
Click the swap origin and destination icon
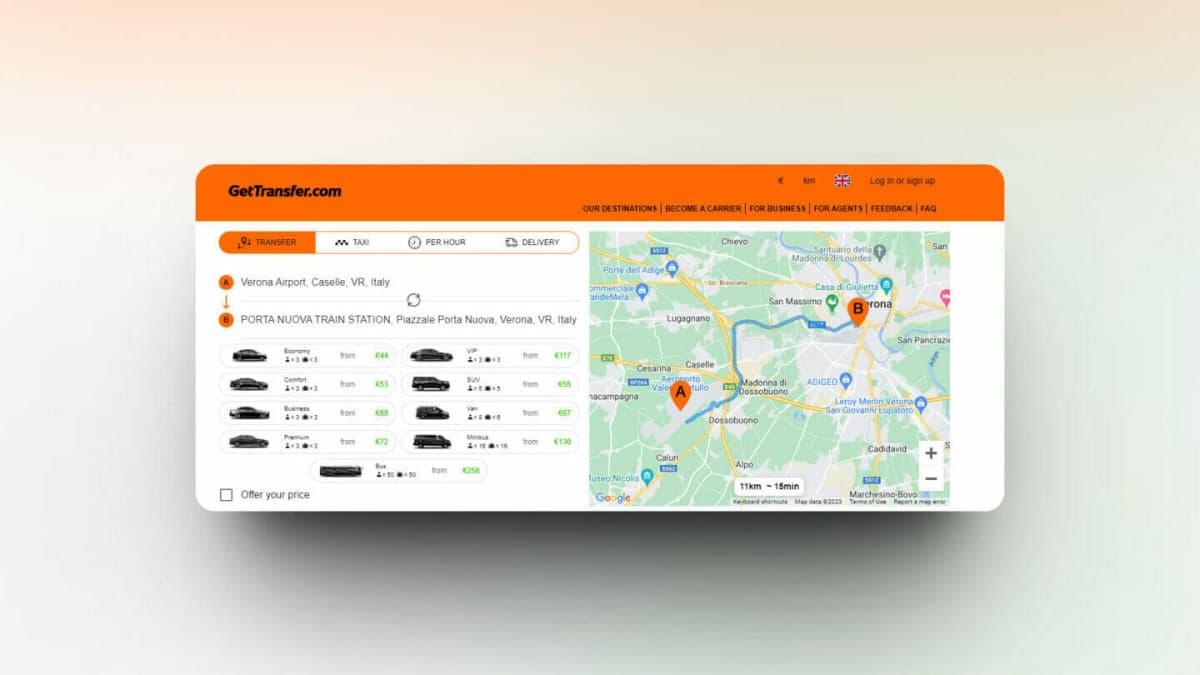click(x=413, y=300)
